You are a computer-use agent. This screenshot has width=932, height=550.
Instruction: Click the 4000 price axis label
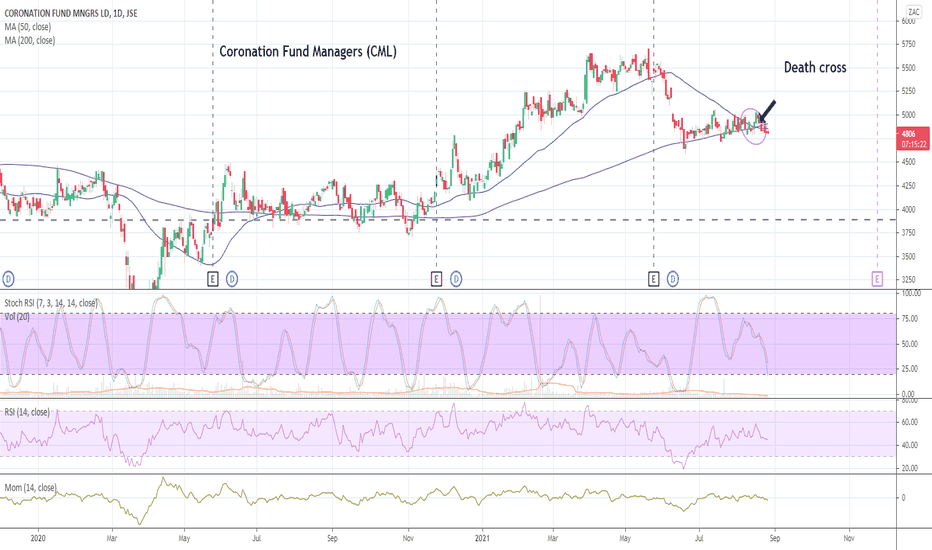coord(908,209)
